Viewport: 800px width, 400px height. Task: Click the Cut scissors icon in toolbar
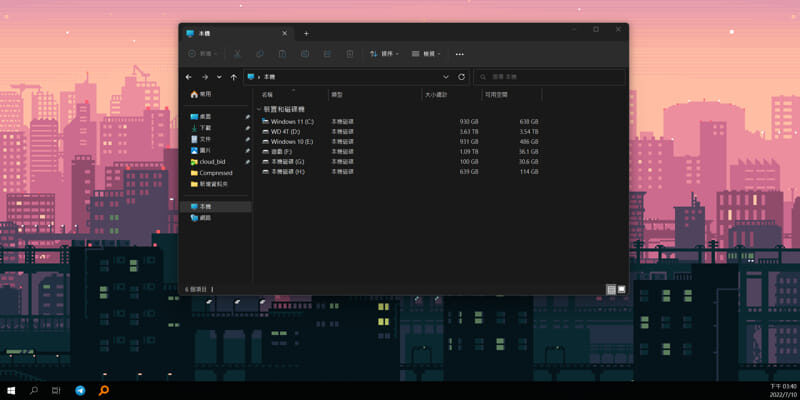click(237, 54)
